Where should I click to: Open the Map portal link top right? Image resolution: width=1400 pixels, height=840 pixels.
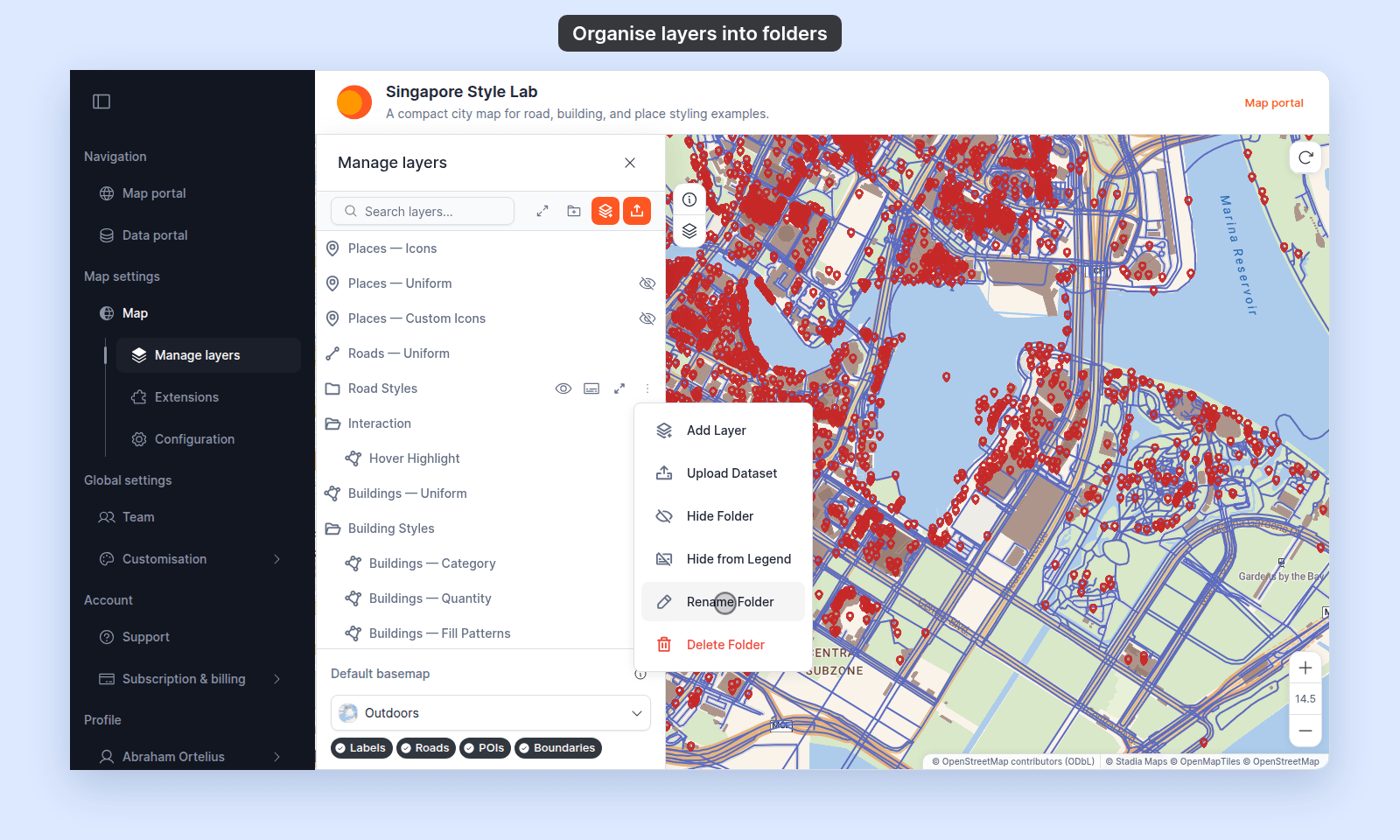1274,103
